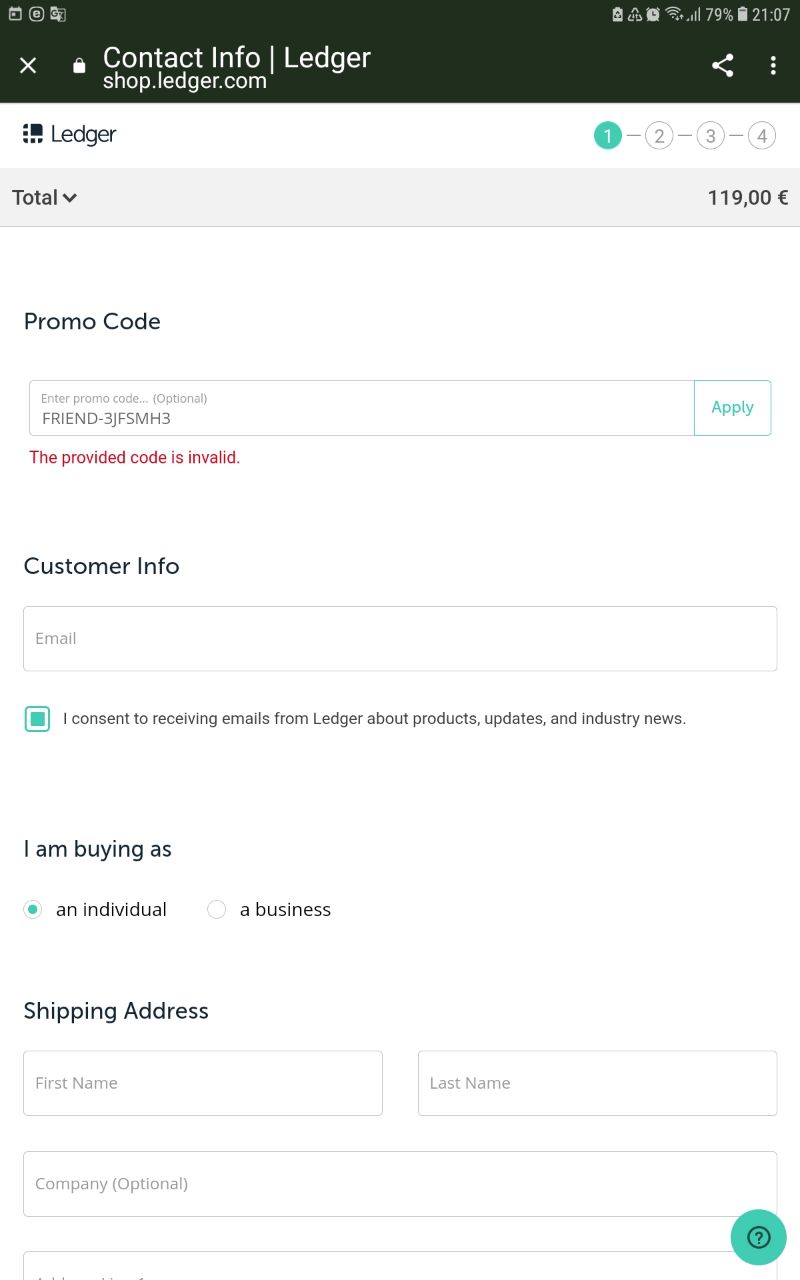This screenshot has width=800, height=1280.
Task: Tap the padlock site security icon
Action: (x=80, y=66)
